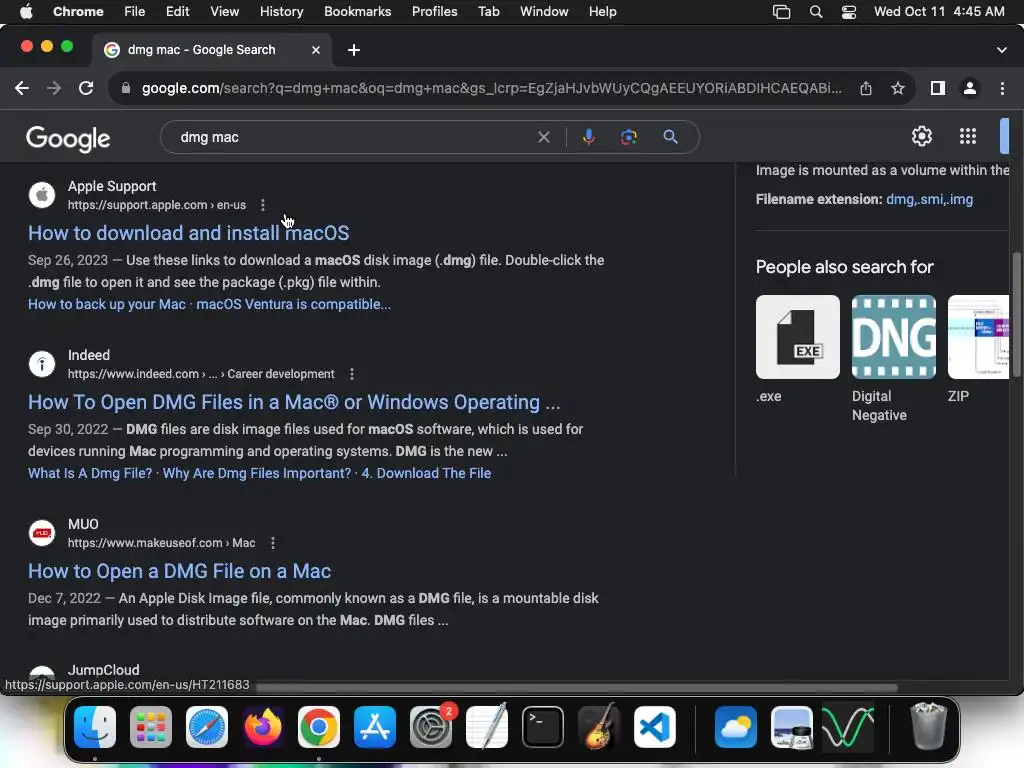Screen dimensions: 1024x768
Task: Open 'How to download and install macOS'
Action: pyautogui.click(x=188, y=233)
